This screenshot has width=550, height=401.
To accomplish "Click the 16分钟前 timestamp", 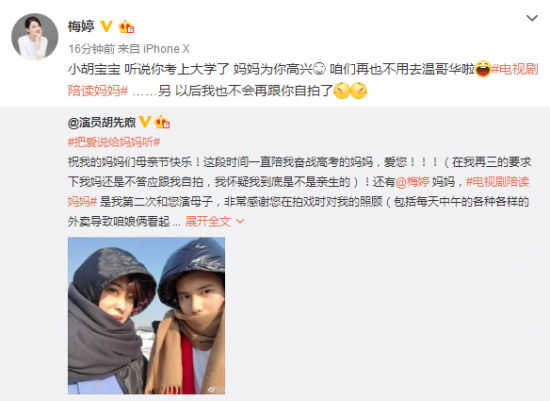I will pos(91,49).
